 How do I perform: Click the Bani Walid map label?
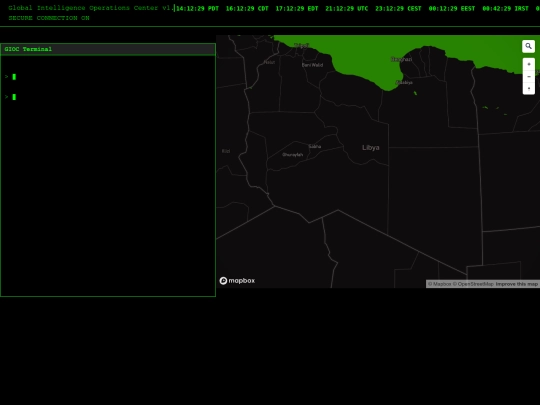312,65
